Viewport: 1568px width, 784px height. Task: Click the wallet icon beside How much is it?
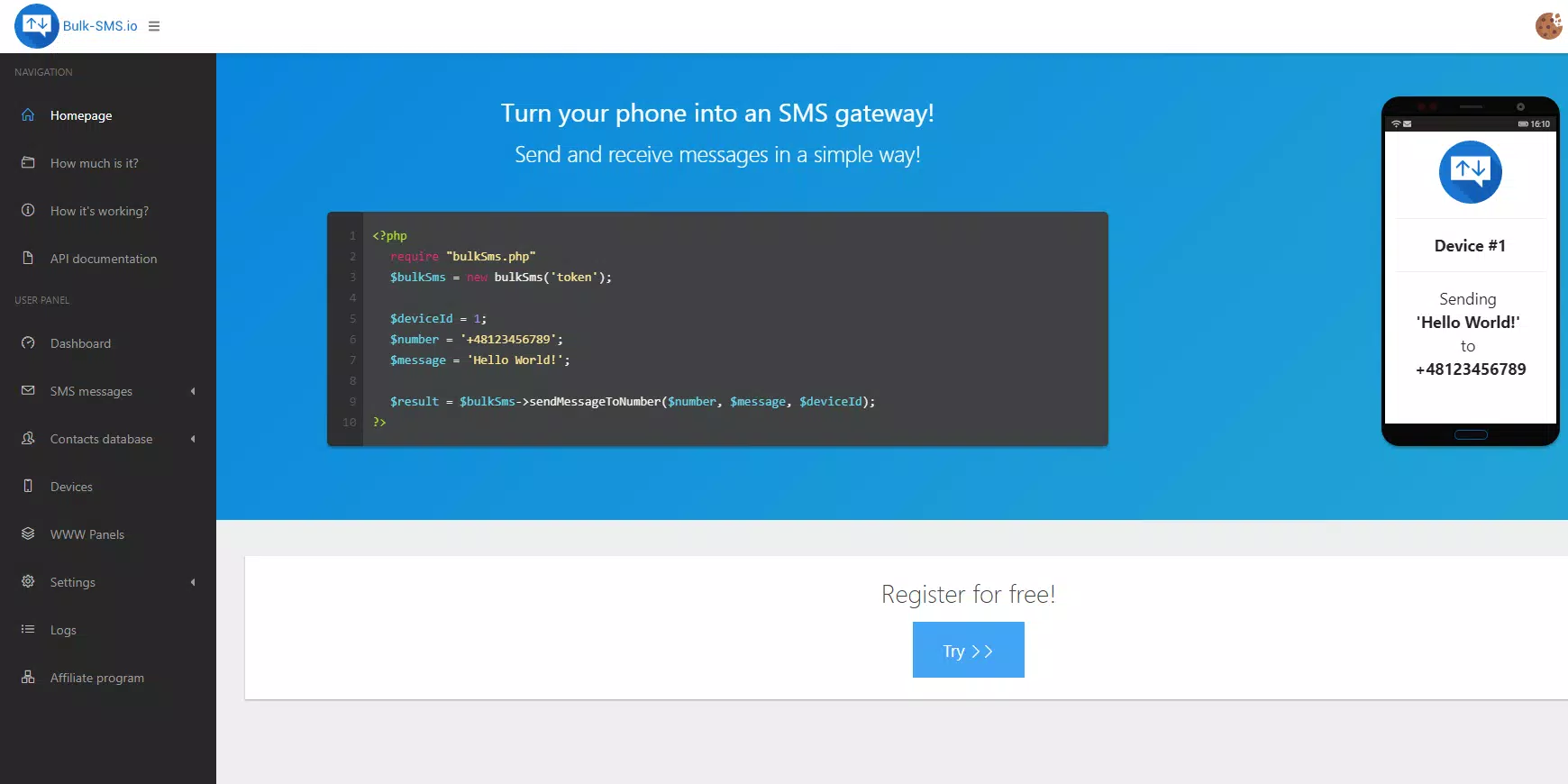click(x=28, y=162)
